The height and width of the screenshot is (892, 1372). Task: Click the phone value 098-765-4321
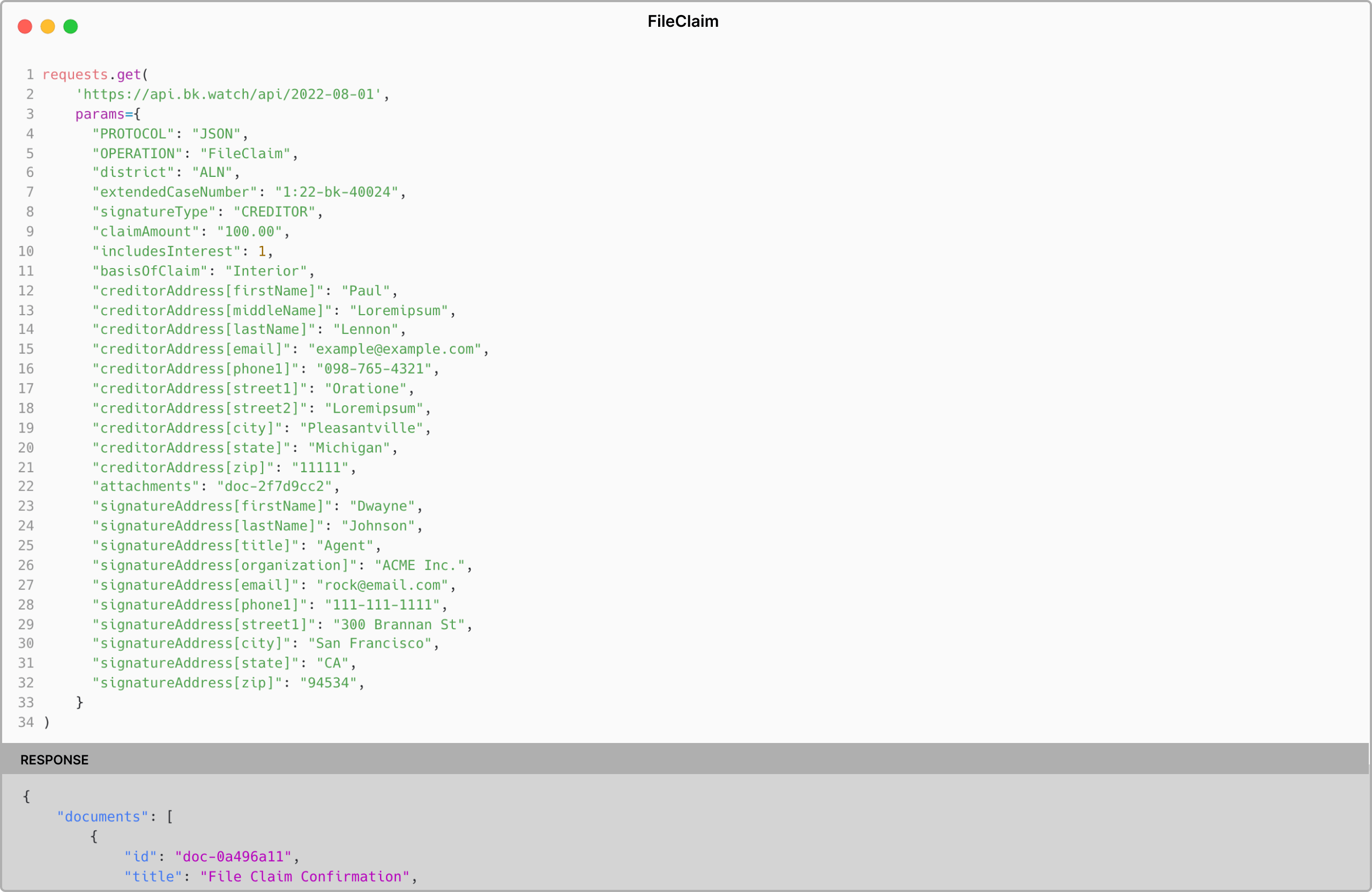coord(374,369)
